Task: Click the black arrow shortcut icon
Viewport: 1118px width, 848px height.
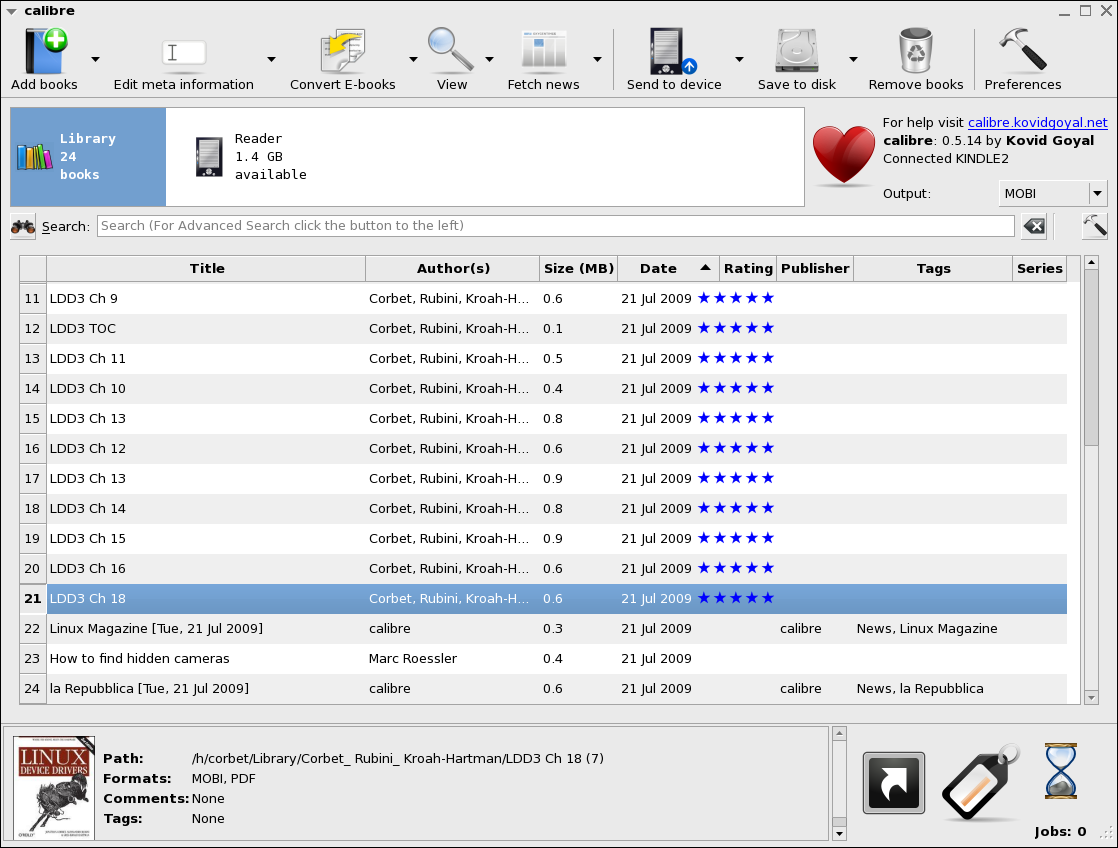Action: coord(893,782)
